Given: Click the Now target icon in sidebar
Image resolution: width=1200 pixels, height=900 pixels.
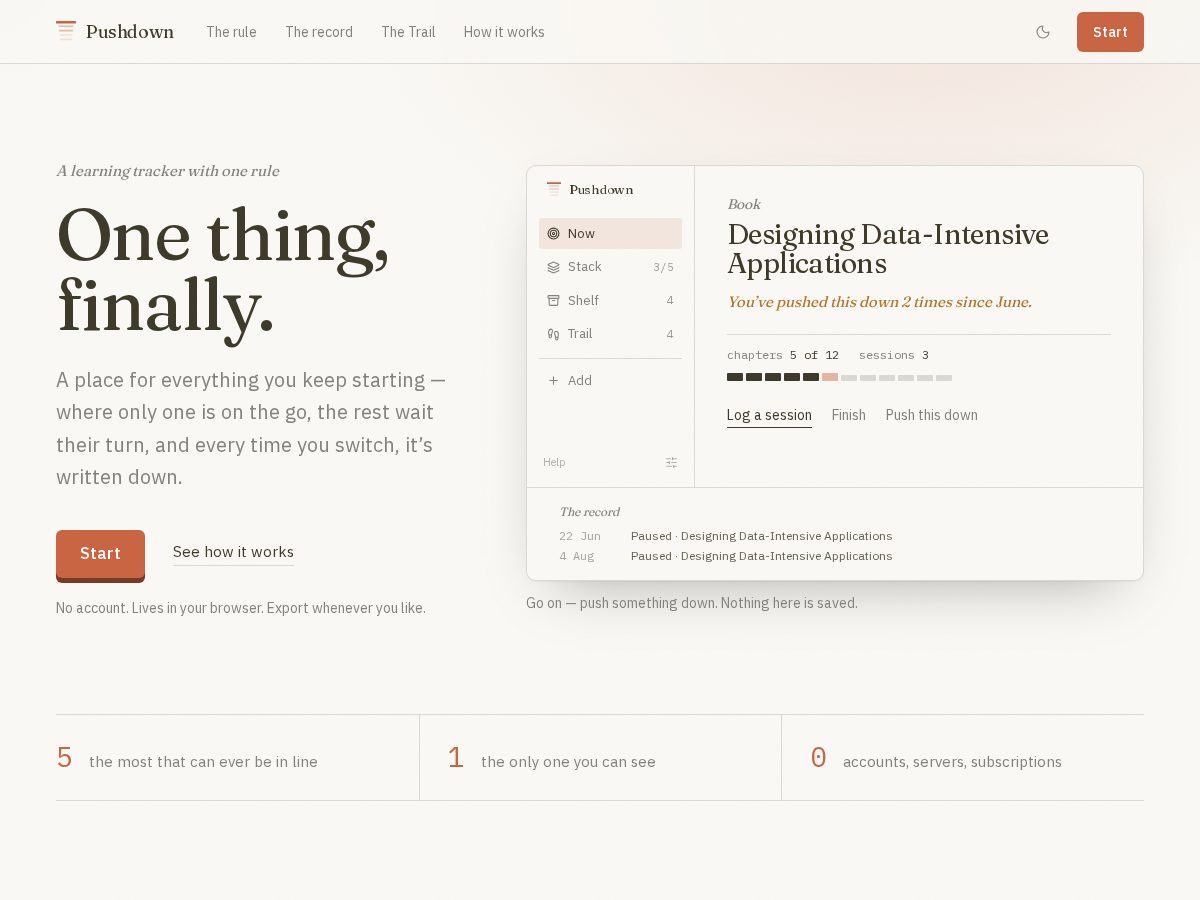Looking at the screenshot, I should [553, 234].
